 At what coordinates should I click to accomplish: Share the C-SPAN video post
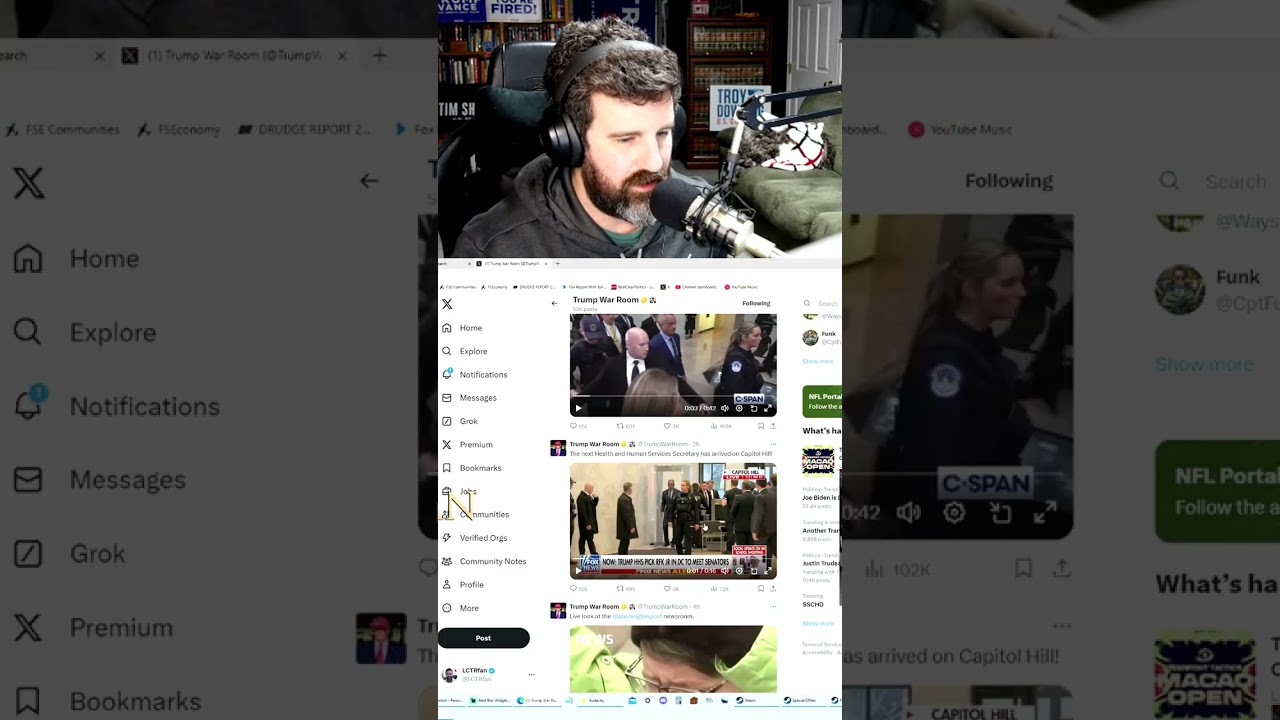(x=772, y=426)
